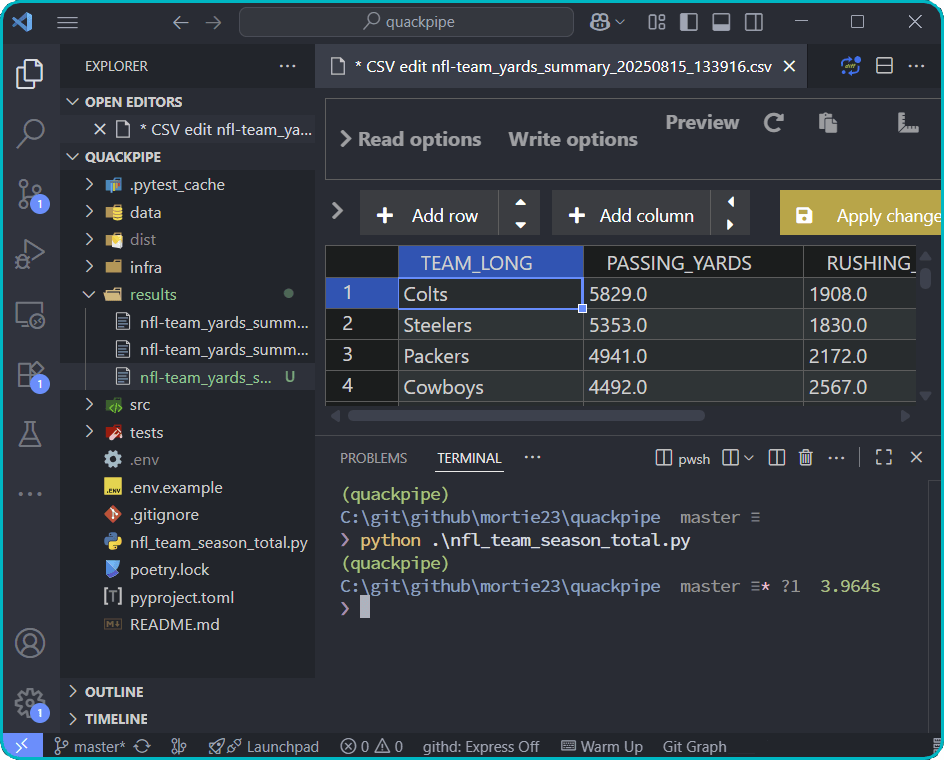
Task: Kill the terminal with trash icon
Action: point(806,458)
